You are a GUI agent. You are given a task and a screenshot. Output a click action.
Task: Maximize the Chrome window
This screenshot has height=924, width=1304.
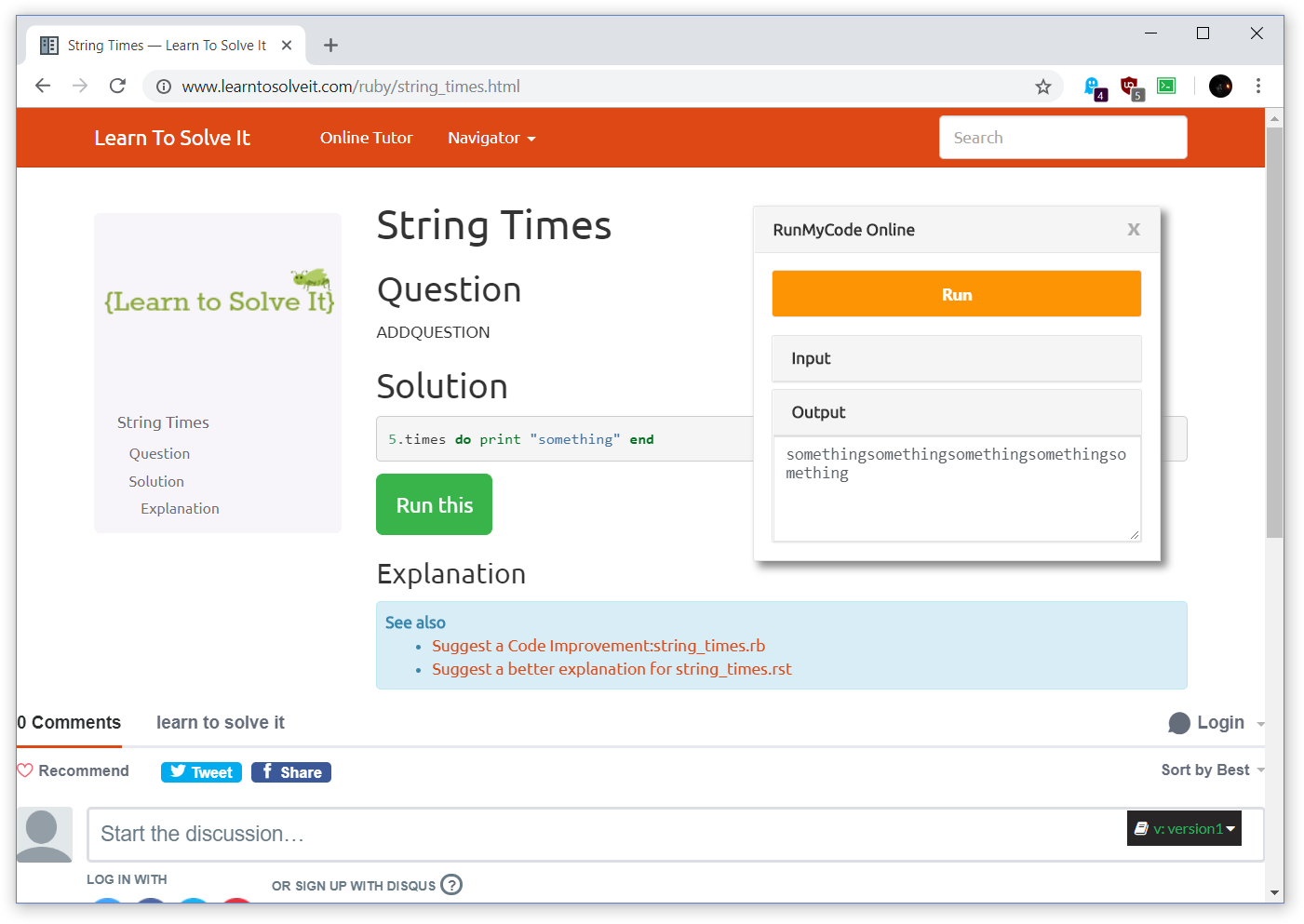point(1203,33)
